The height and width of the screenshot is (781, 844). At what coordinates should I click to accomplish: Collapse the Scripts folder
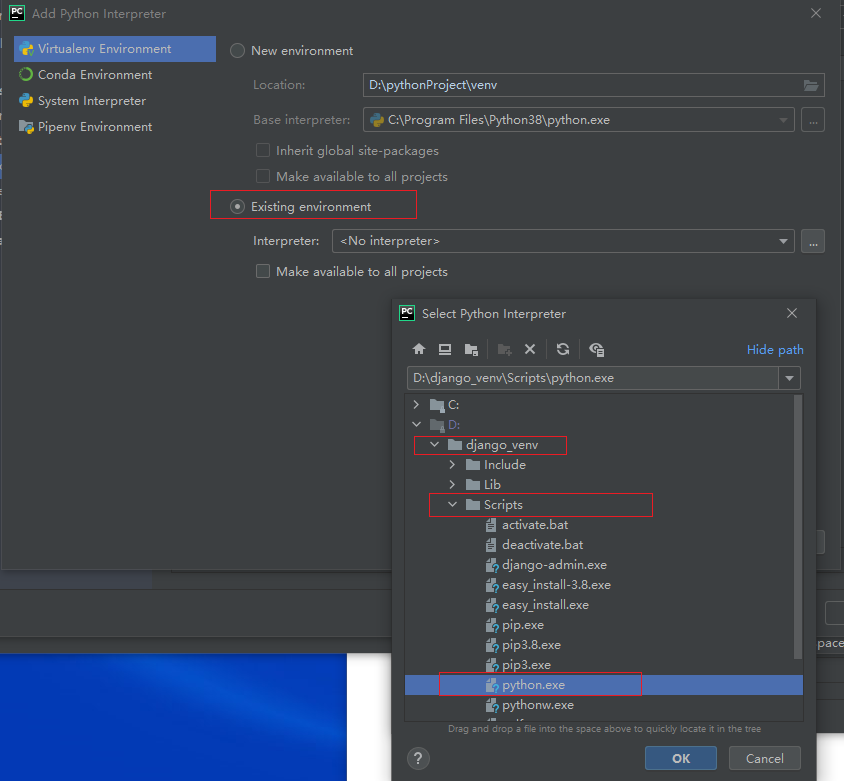tap(451, 504)
